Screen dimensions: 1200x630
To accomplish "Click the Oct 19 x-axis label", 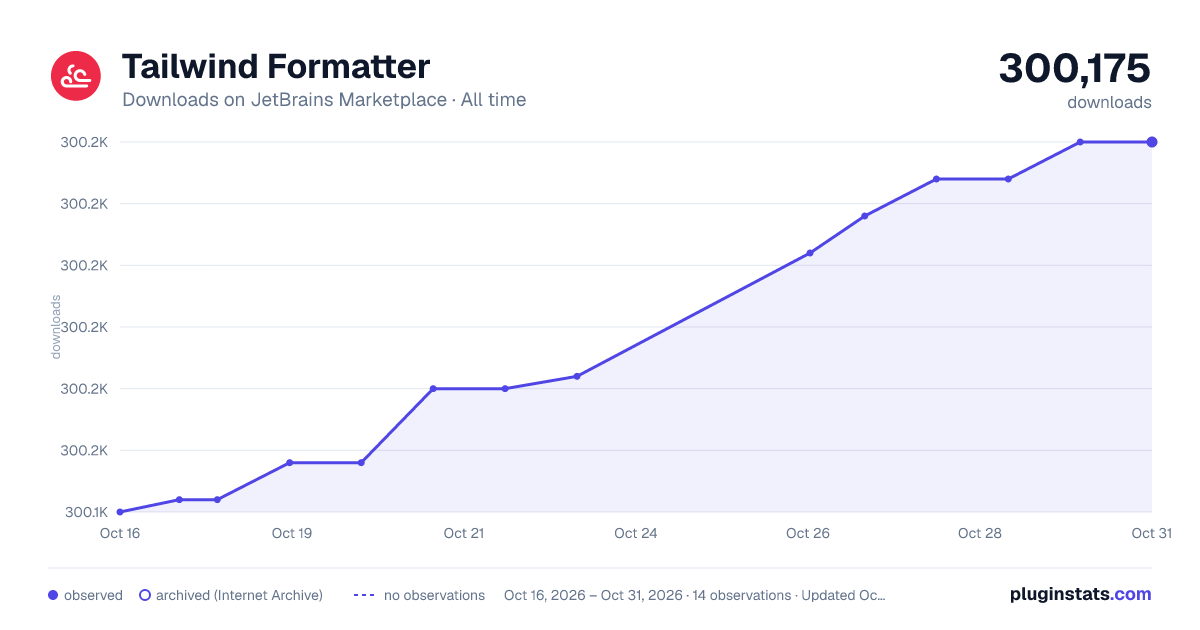I will (x=292, y=533).
